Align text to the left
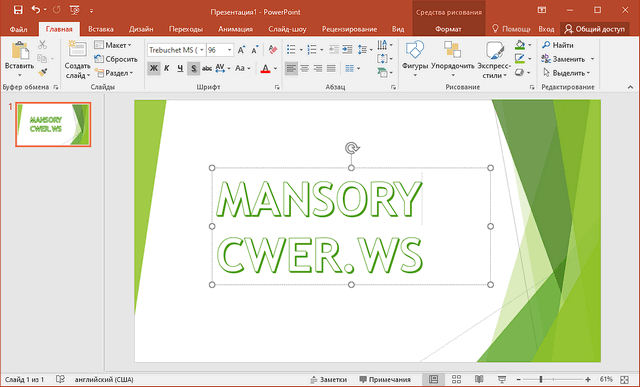This screenshot has height=387, width=640. pos(291,68)
